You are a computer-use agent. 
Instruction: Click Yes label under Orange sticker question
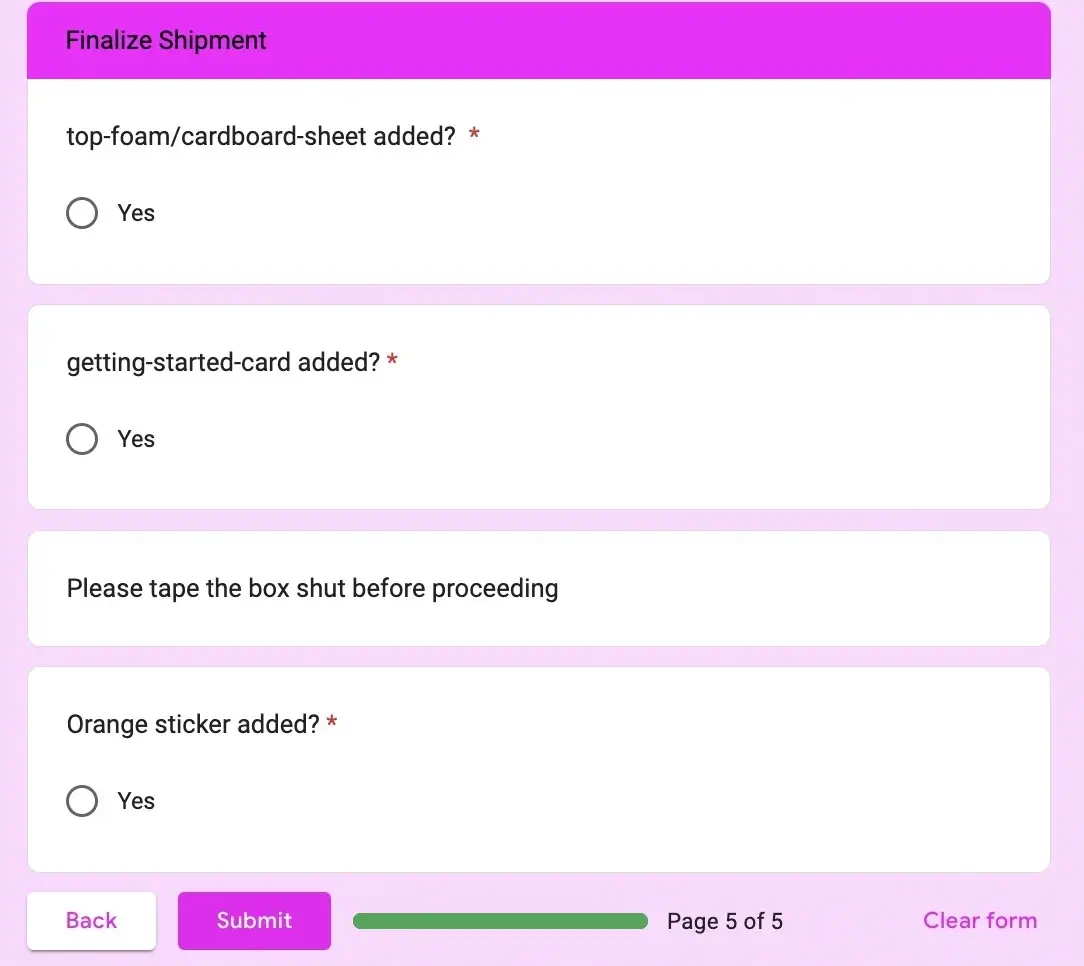(136, 801)
